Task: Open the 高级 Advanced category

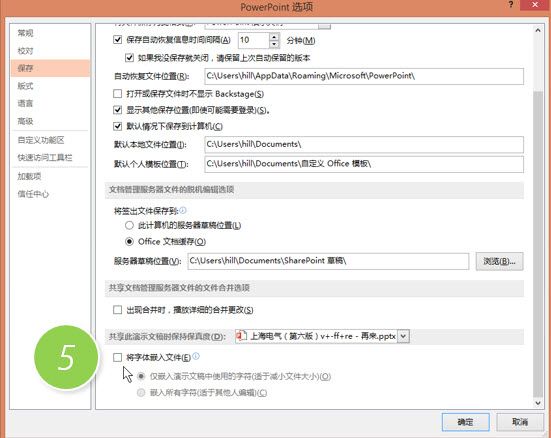Action: tap(50, 121)
